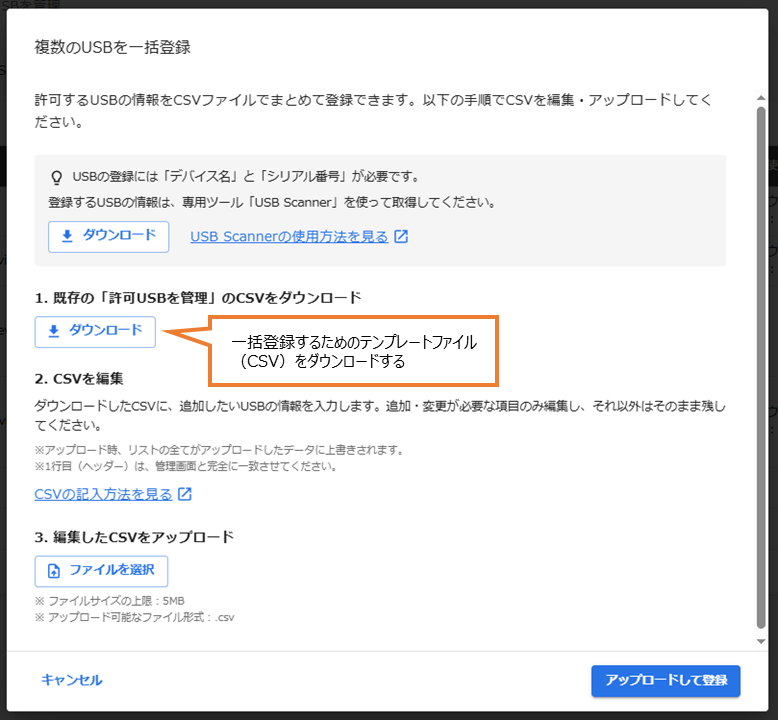Click dialog title 複数のUSBを一括登録
The width and height of the screenshot is (778, 720).
pos(113,47)
